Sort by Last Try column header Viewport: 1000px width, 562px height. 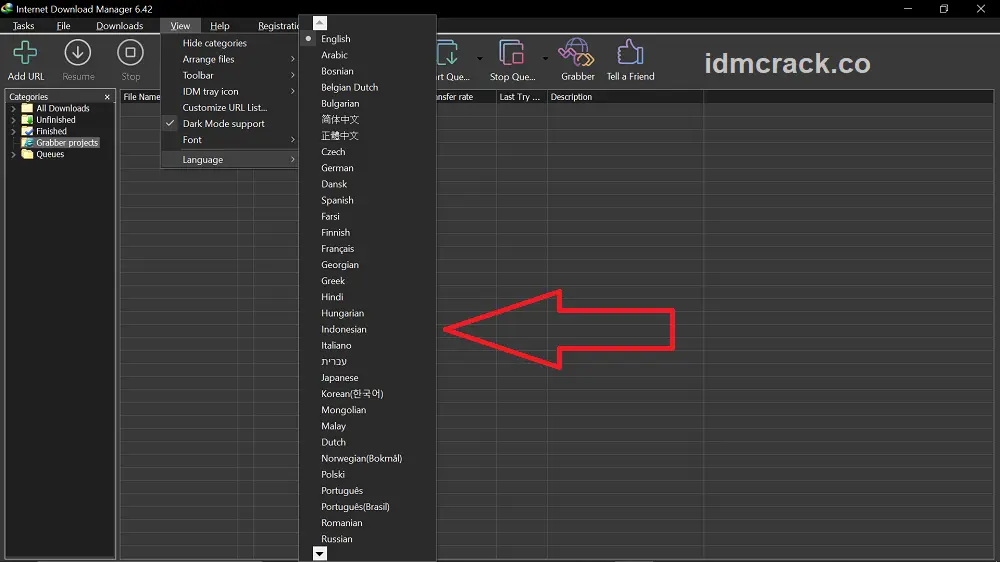[522, 97]
